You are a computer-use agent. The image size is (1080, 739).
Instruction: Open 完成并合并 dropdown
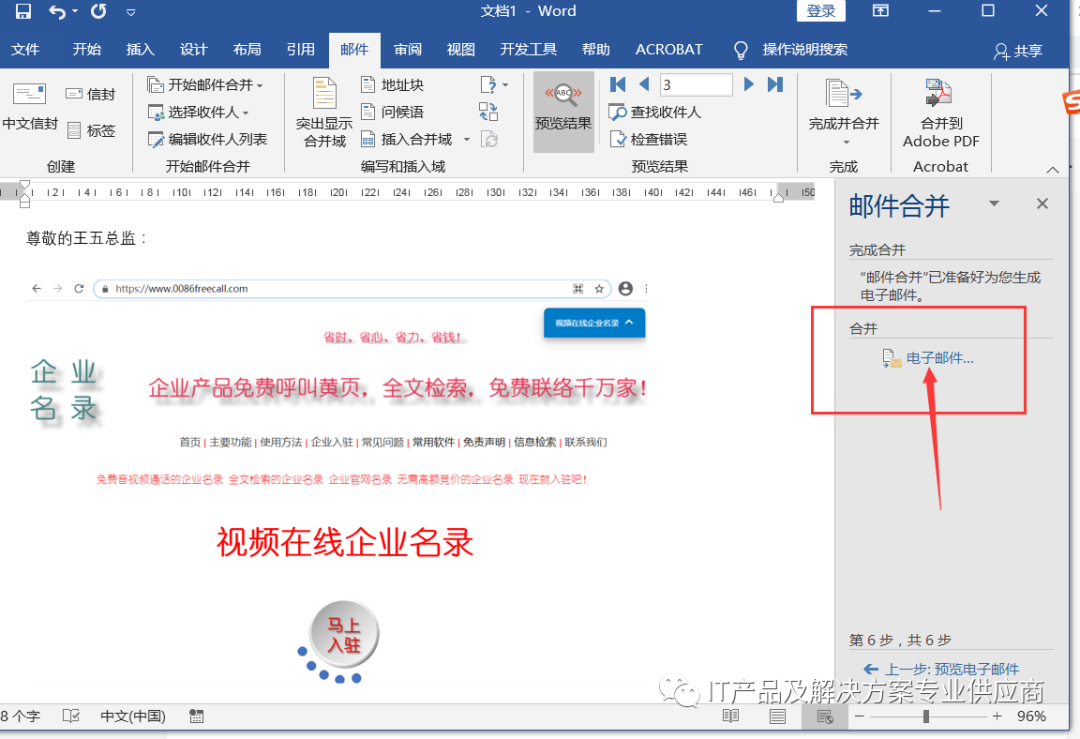pyautogui.click(x=844, y=112)
